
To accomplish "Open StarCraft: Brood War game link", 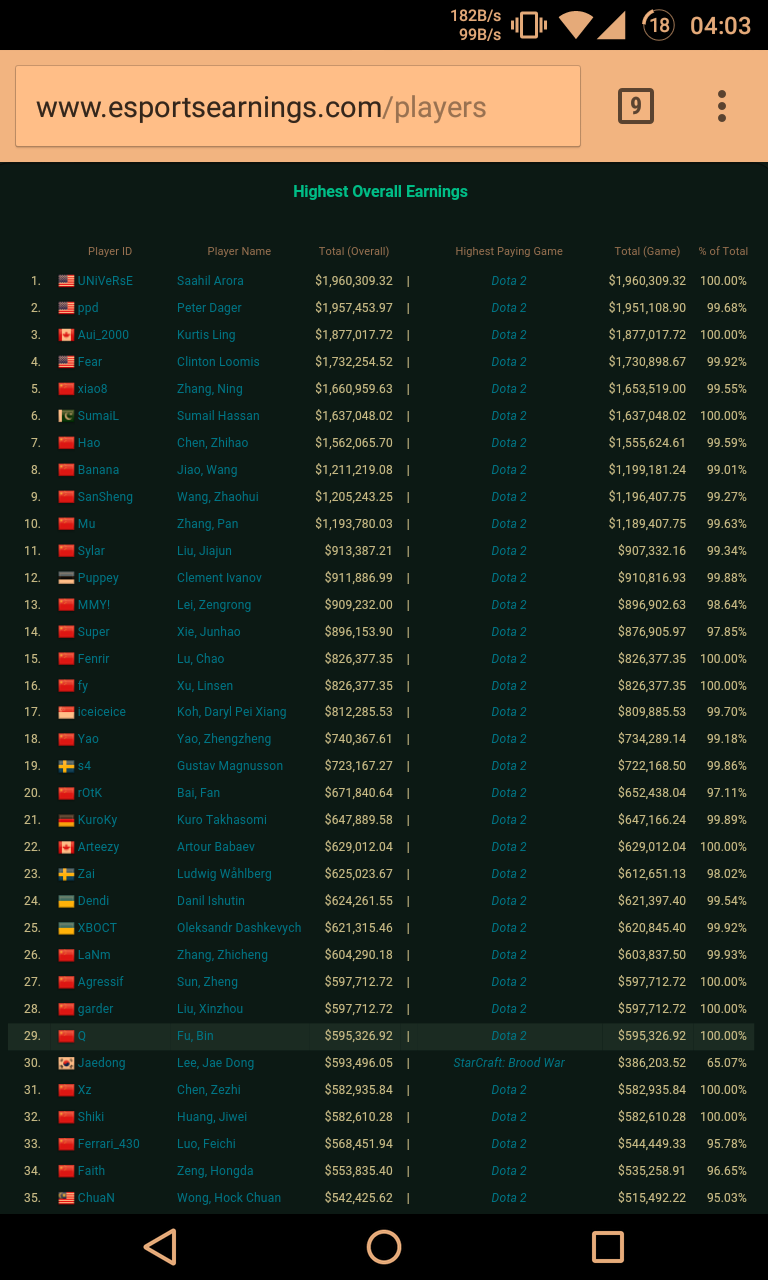I will pyautogui.click(x=509, y=1063).
